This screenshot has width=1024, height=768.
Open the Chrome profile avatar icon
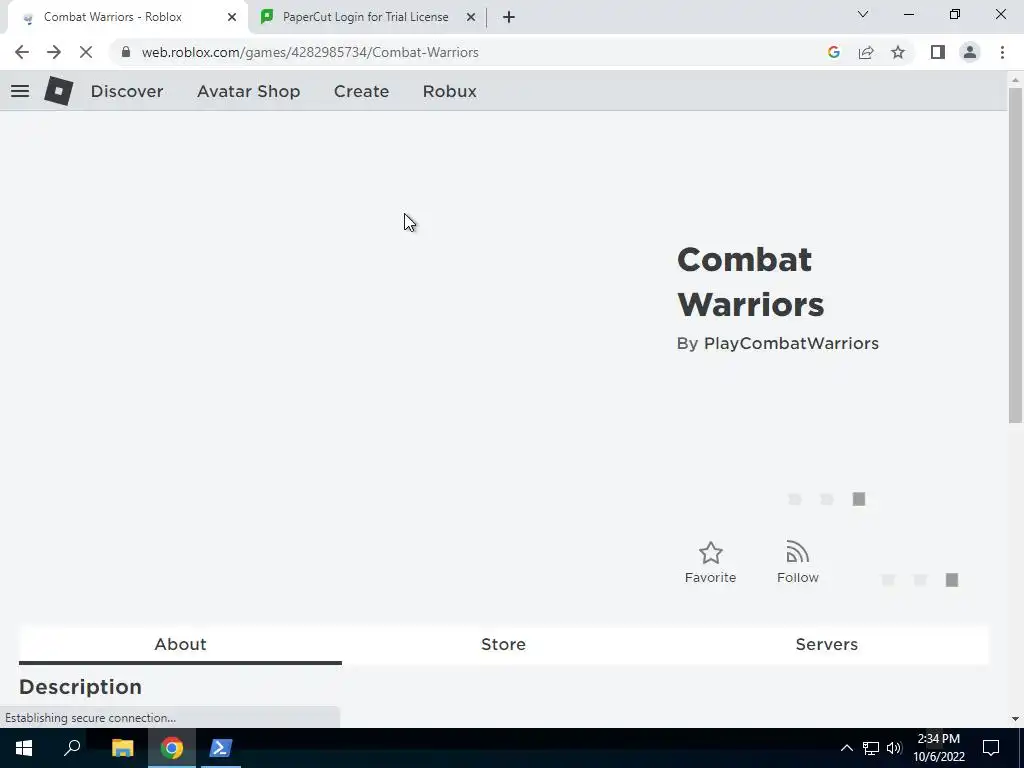click(x=970, y=52)
